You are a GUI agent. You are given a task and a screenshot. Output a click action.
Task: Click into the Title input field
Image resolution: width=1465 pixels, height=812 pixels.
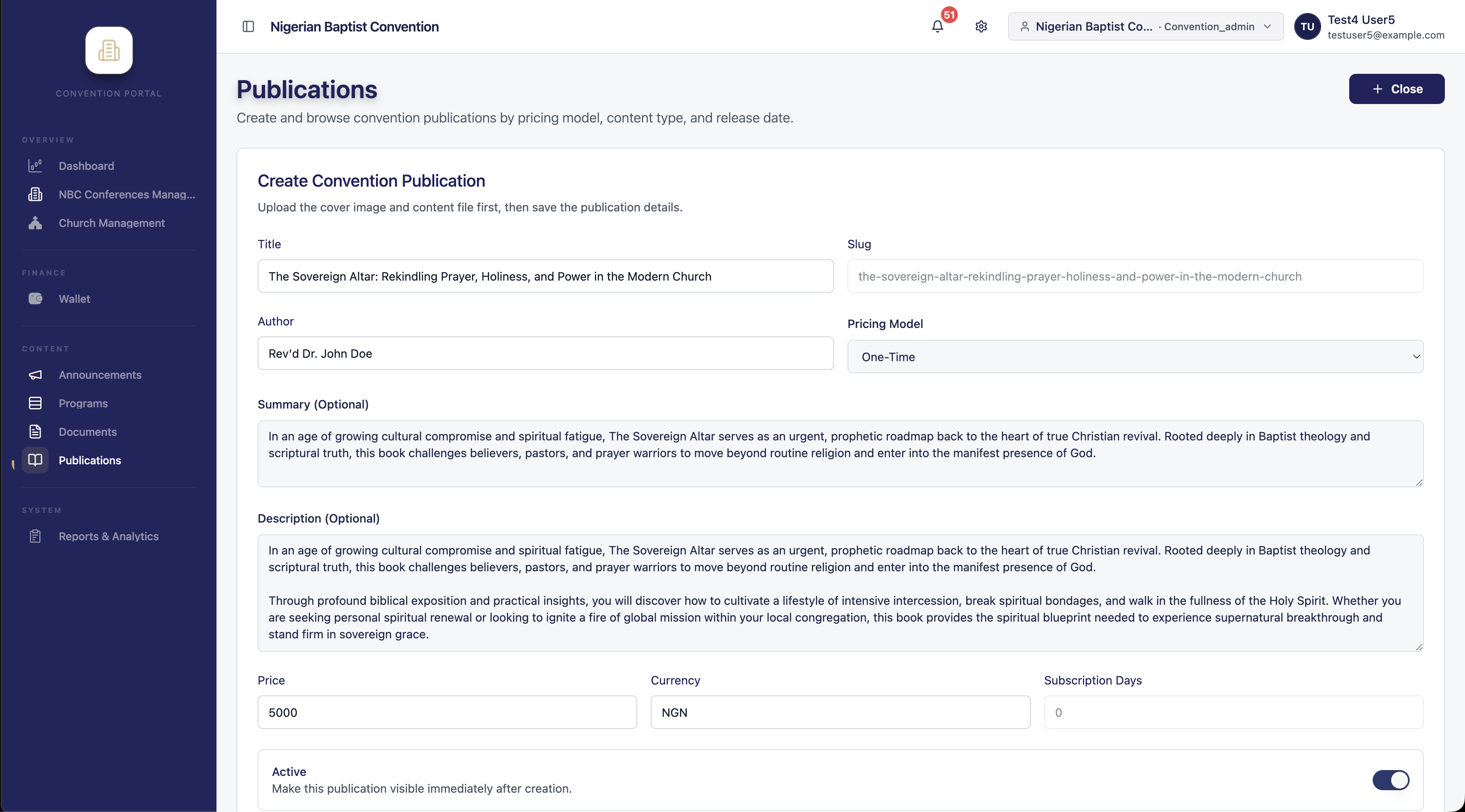point(545,276)
